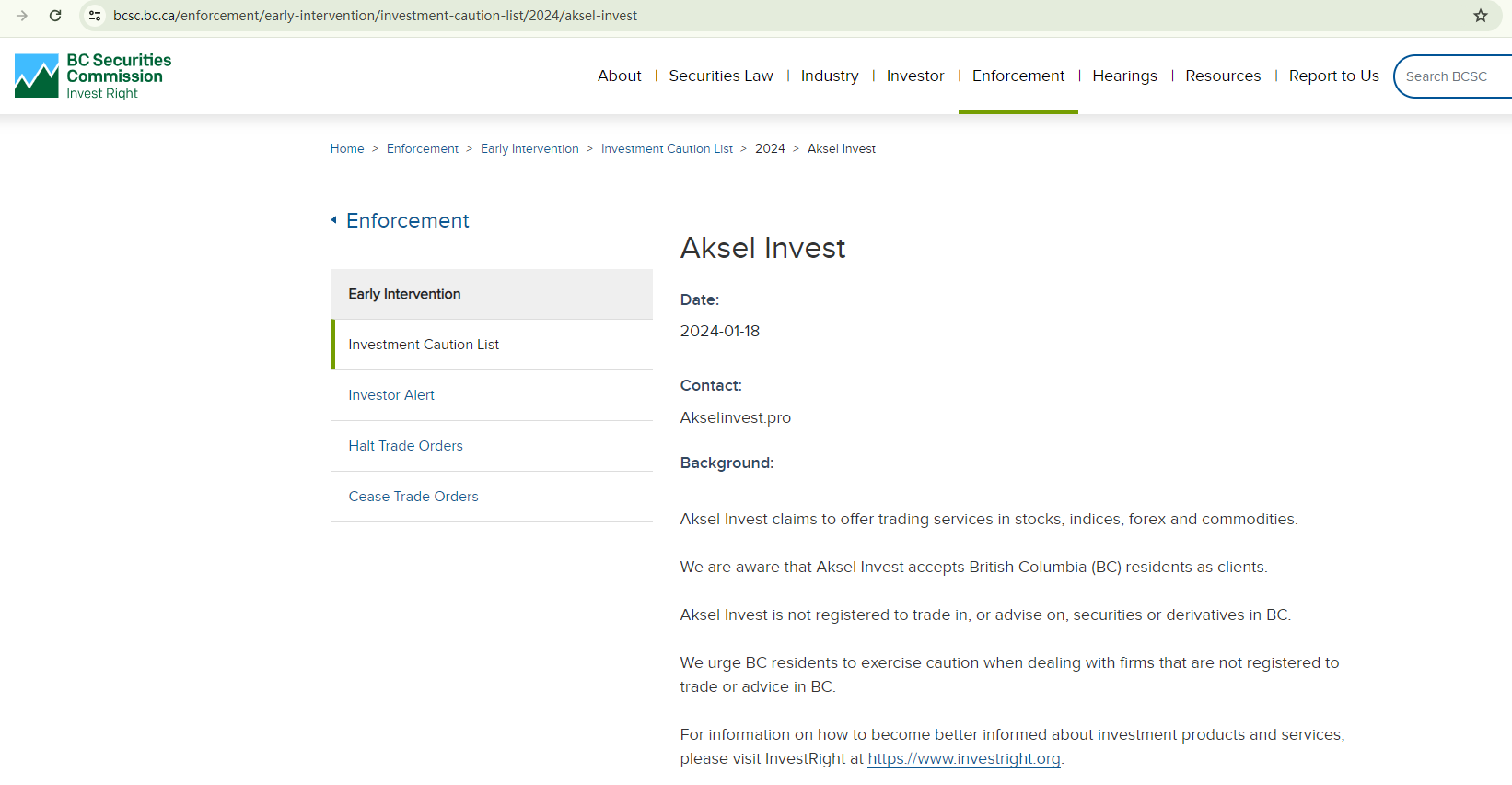Open the Securities Law menu
This screenshot has width=1512, height=785.
tap(720, 76)
